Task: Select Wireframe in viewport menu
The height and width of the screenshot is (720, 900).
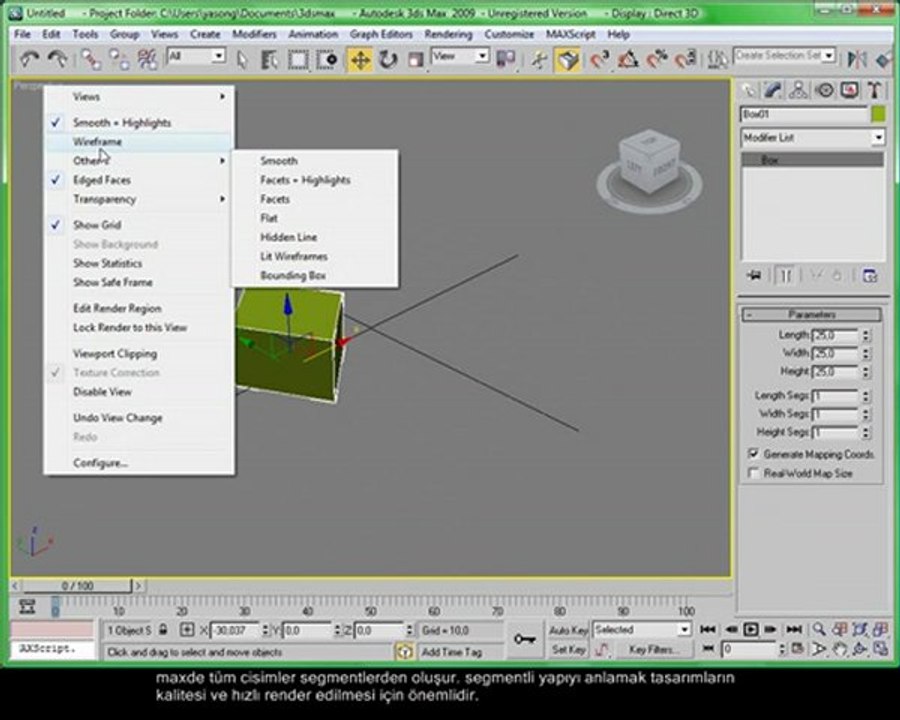Action: [x=139, y=141]
